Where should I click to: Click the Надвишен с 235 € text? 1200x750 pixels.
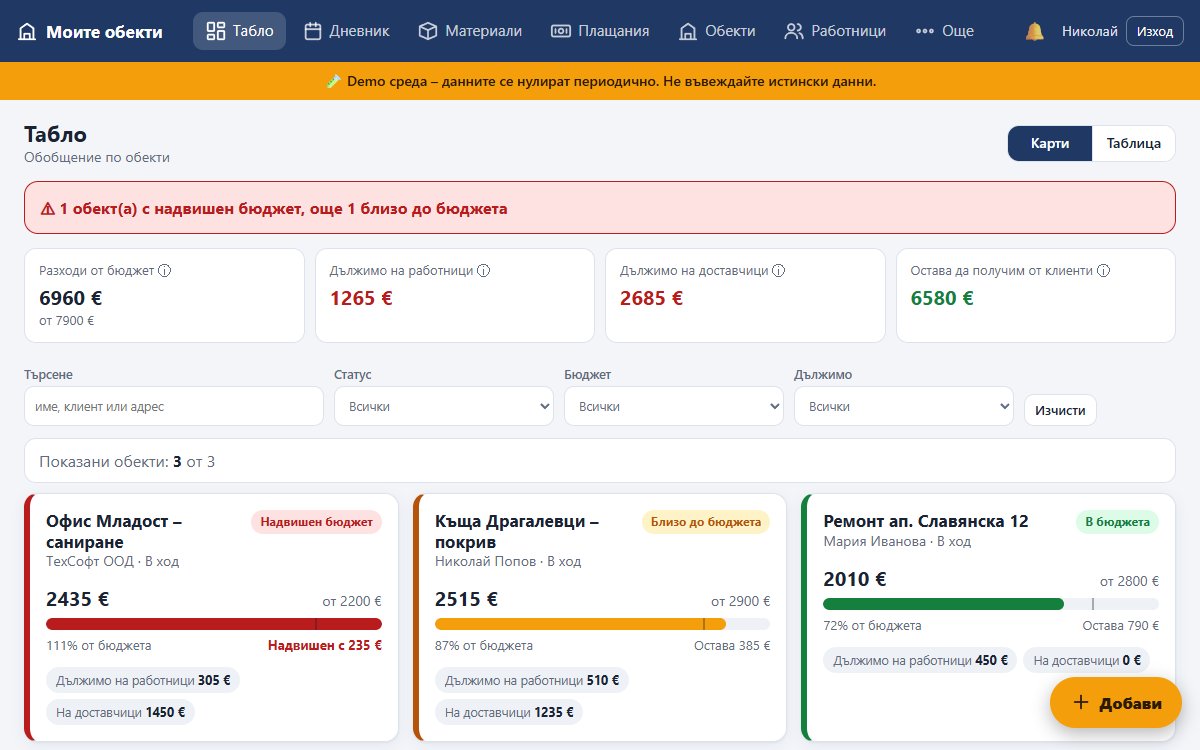[325, 646]
